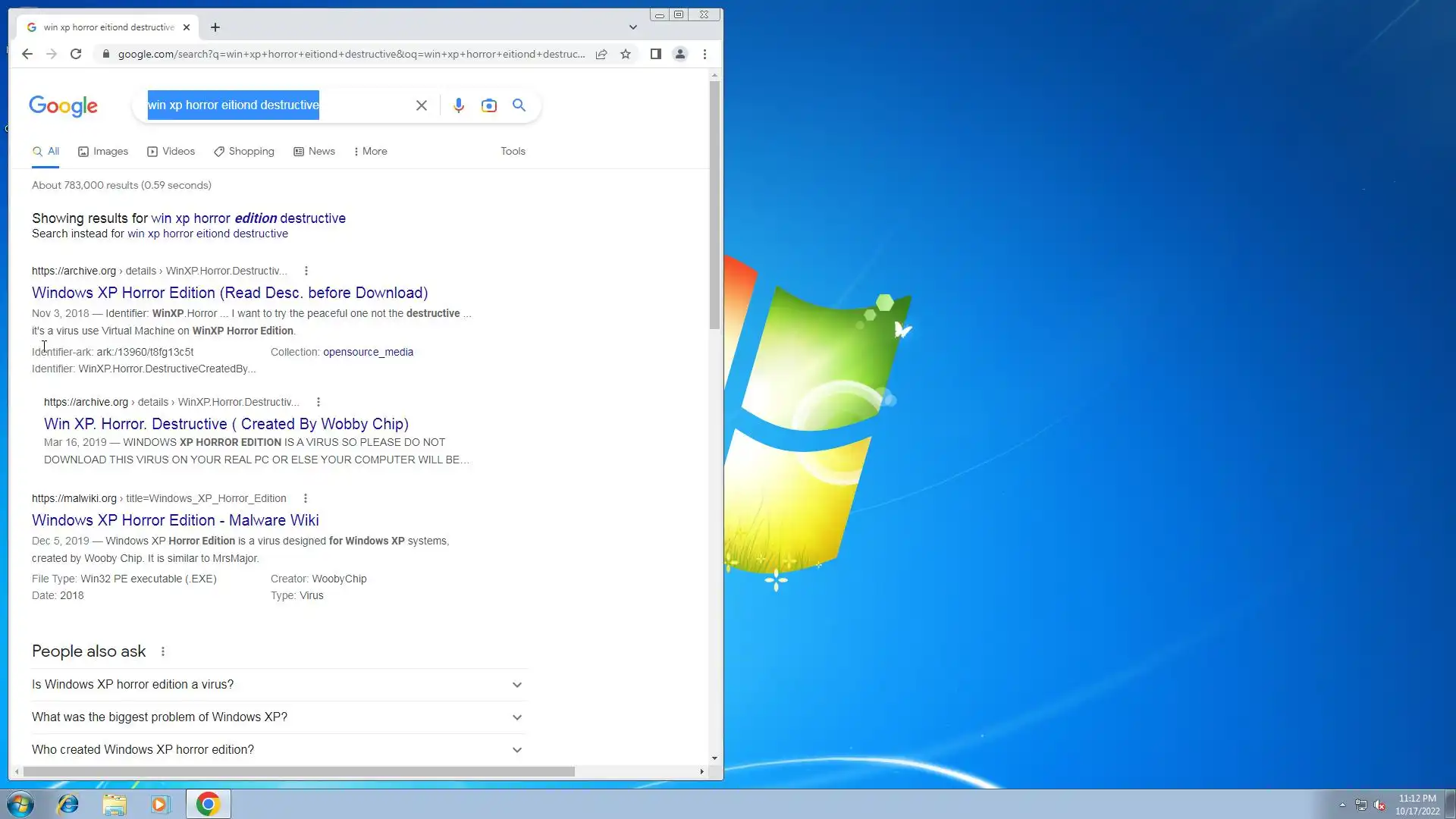Expand 'Who created Windows XP horror edition?'
The height and width of the screenshot is (819, 1456).
(x=516, y=750)
